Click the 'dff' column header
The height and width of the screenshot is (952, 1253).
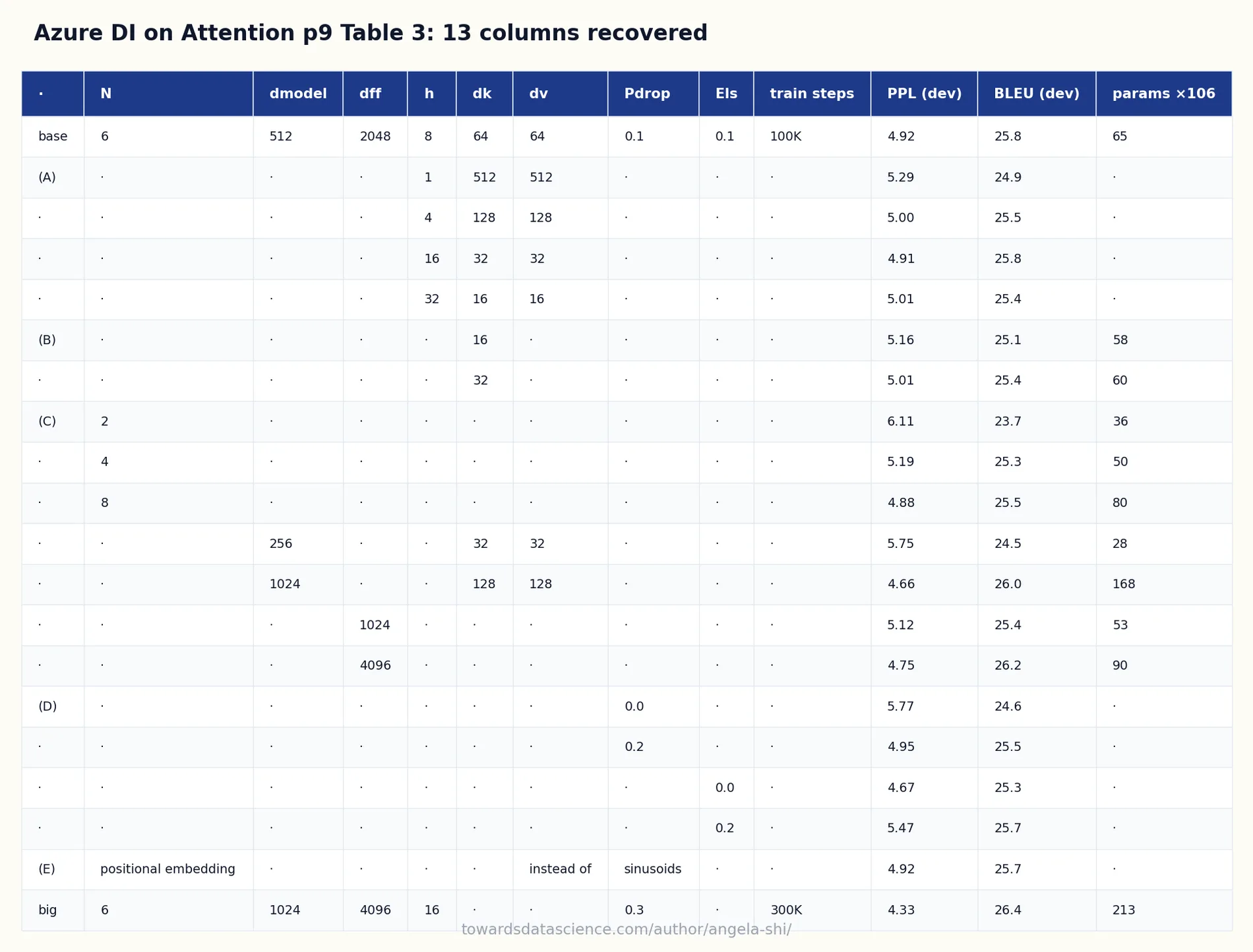(x=375, y=94)
